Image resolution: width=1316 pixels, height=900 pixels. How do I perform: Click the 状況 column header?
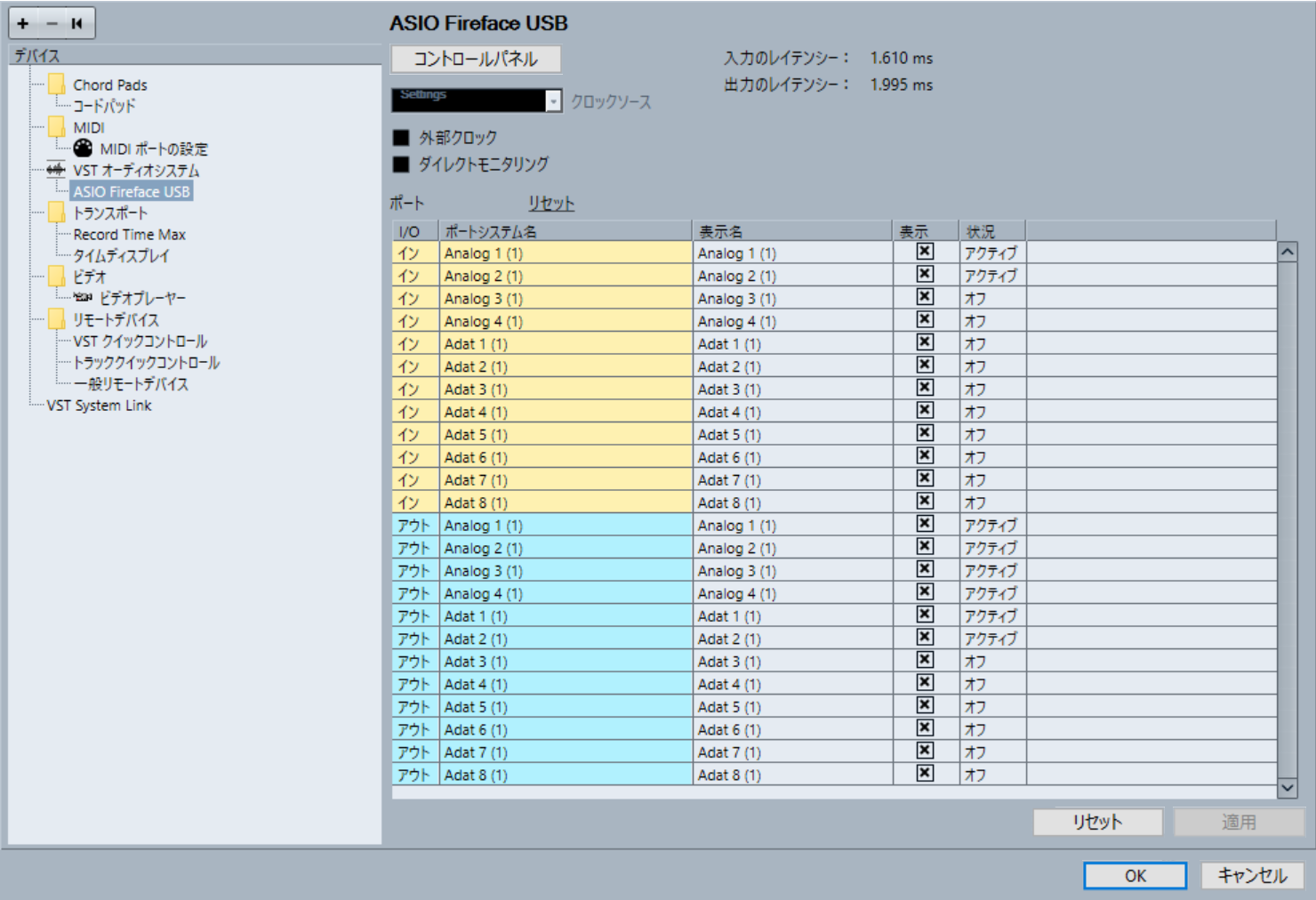(992, 231)
